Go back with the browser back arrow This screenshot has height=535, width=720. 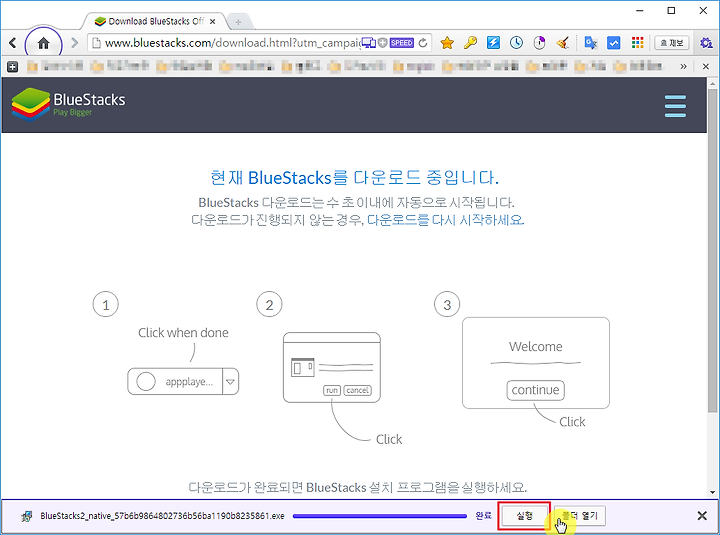(x=12, y=43)
